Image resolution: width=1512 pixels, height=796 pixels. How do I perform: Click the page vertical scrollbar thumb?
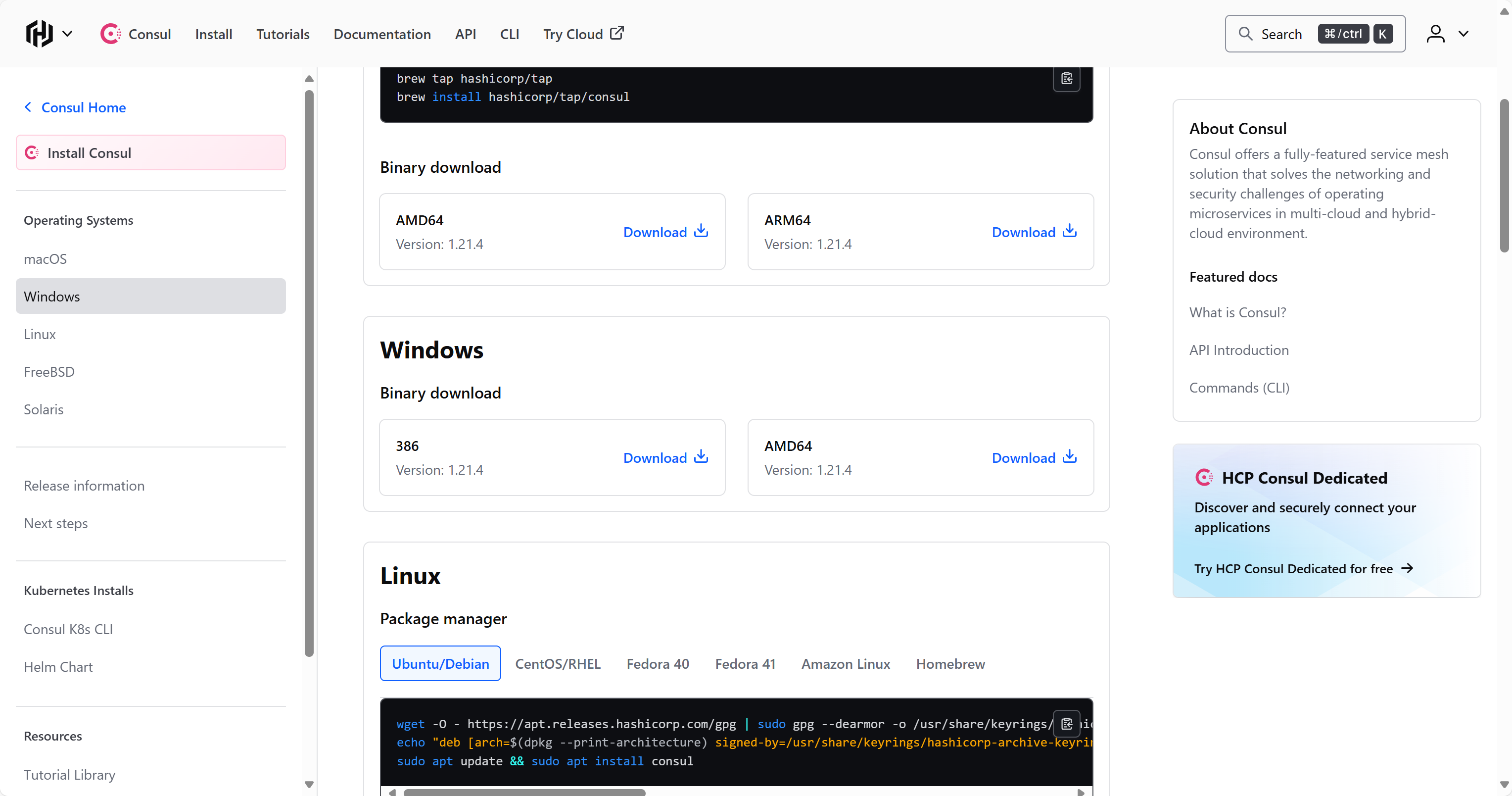click(1505, 176)
